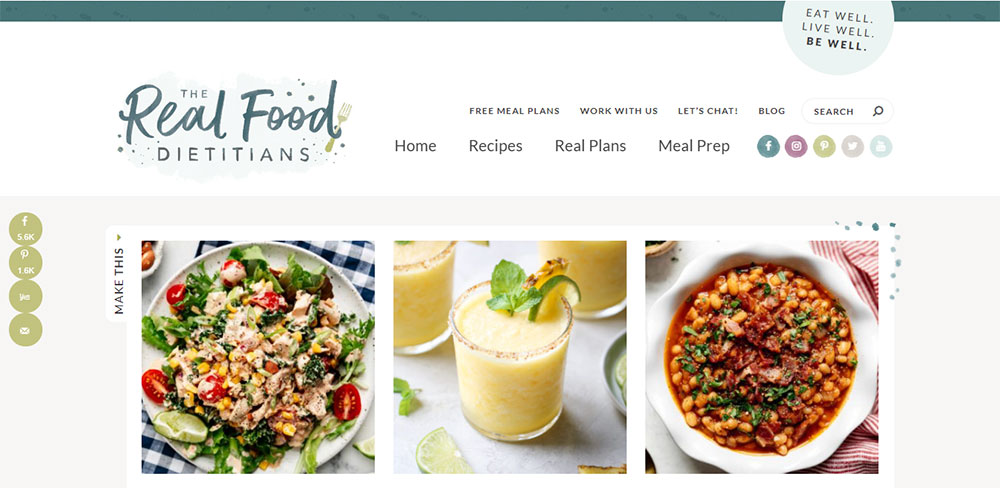Open the YouTube channel icon in header
The image size is (1000, 488).
click(881, 146)
